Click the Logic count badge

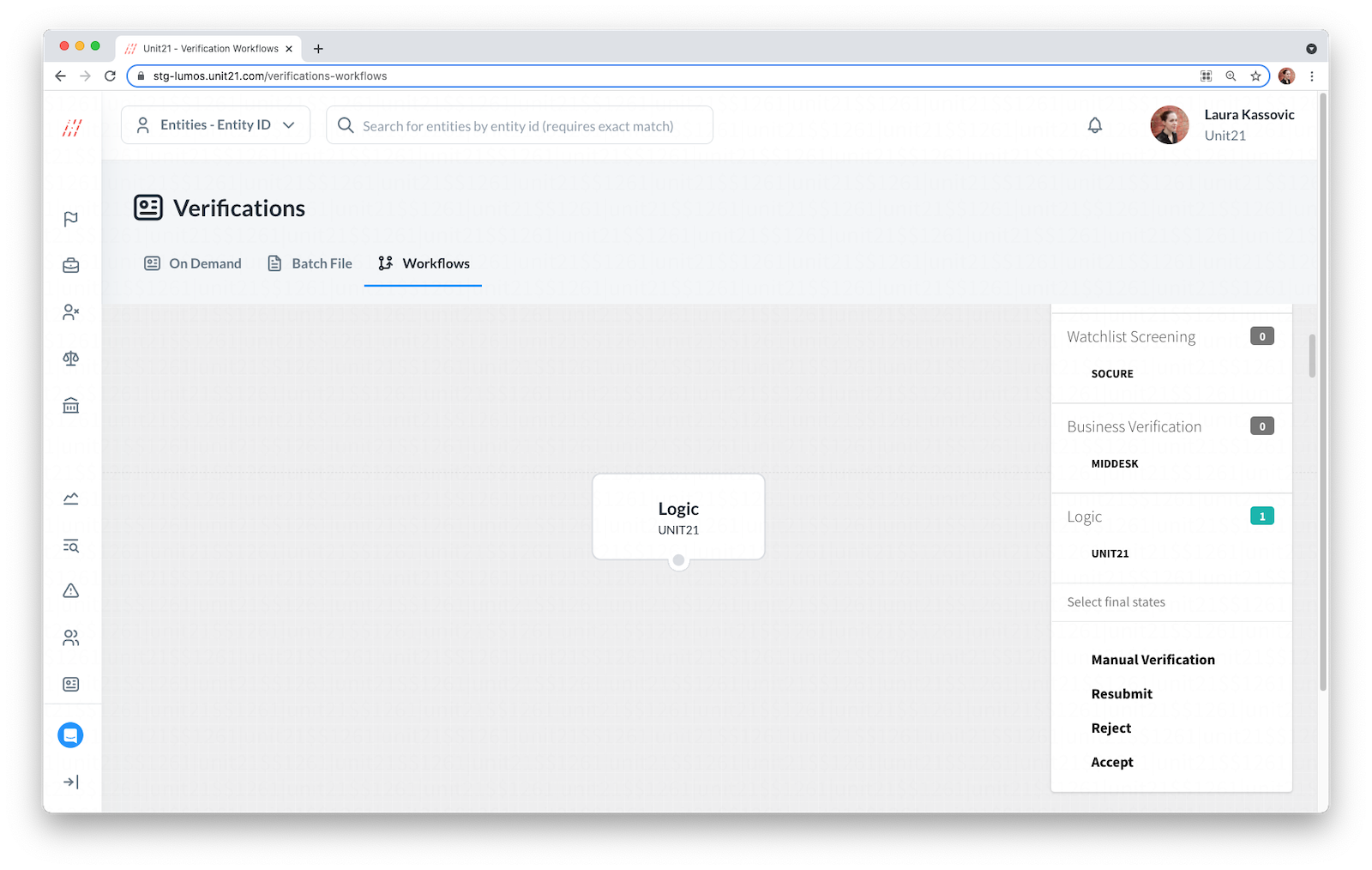pyautogui.click(x=1262, y=517)
